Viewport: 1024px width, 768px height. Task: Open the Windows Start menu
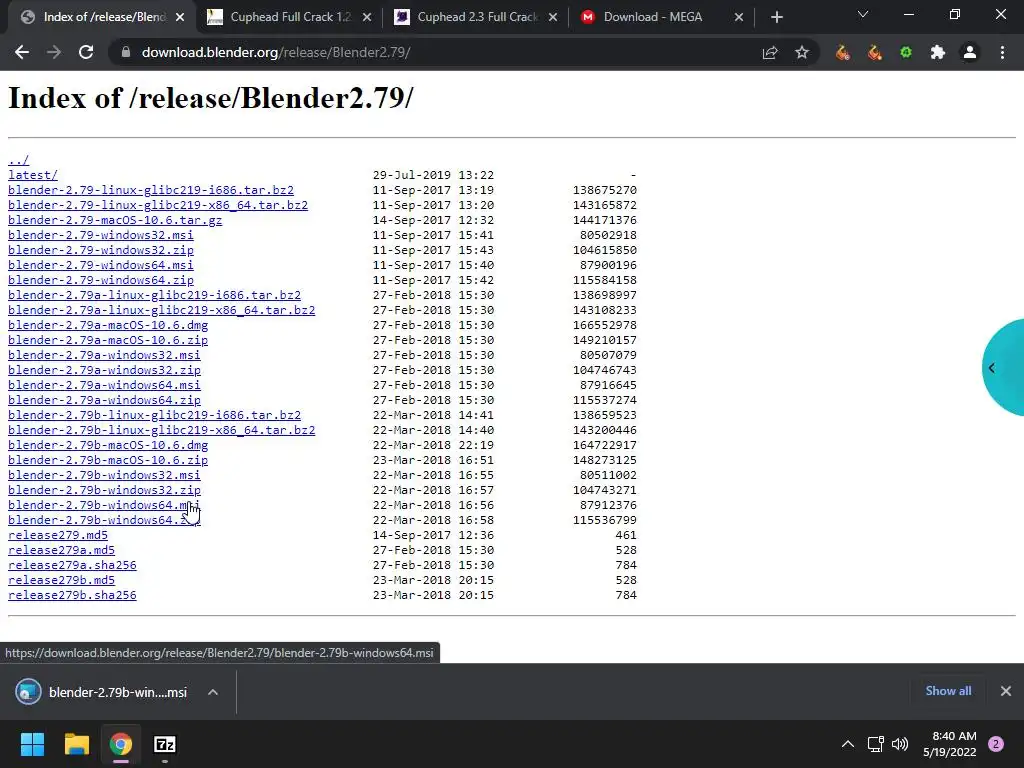(x=32, y=744)
